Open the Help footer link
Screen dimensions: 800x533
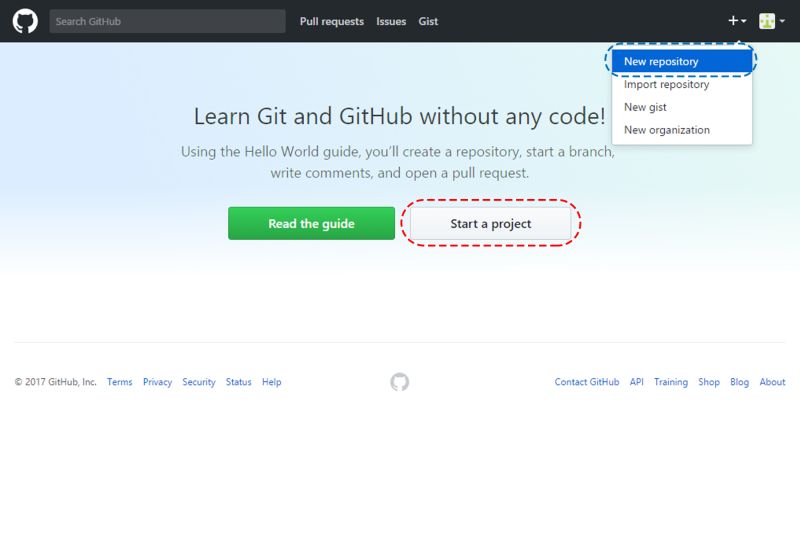click(271, 382)
